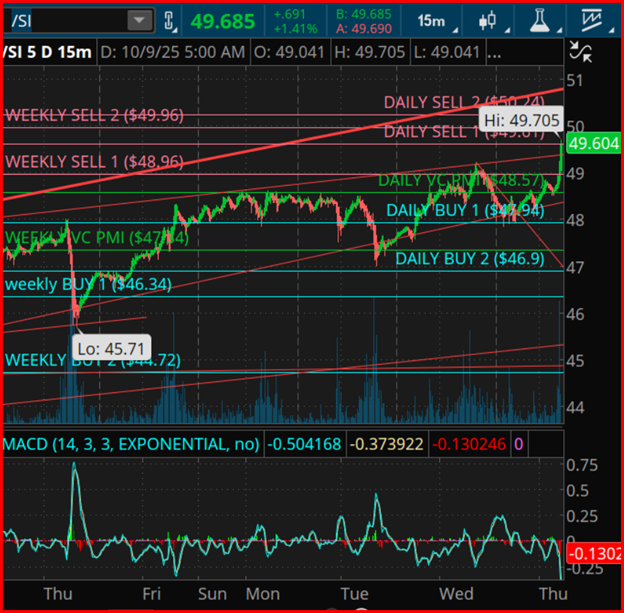Open the Drawings tool menu
The image size is (624, 613).
click(x=599, y=20)
